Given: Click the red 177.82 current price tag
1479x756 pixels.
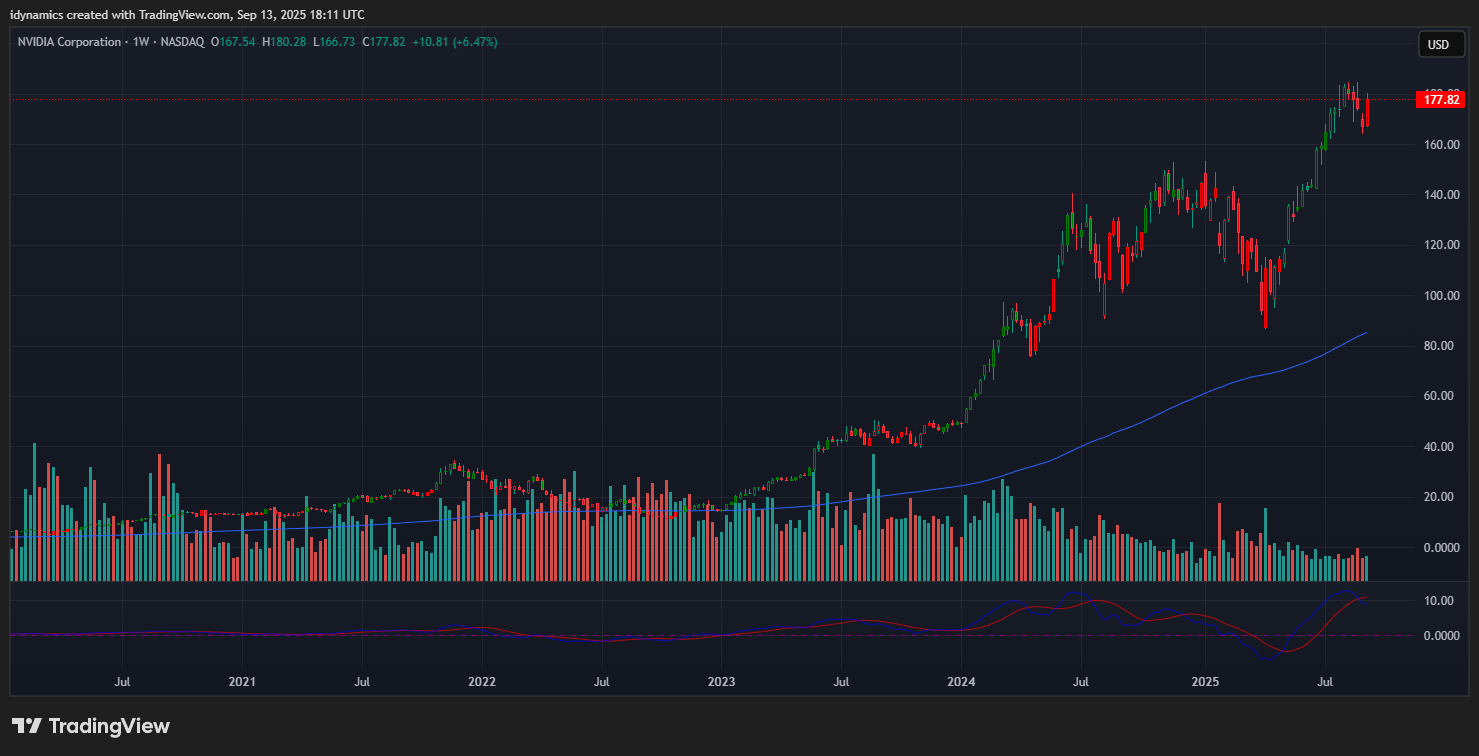Looking at the screenshot, I should [x=1441, y=100].
